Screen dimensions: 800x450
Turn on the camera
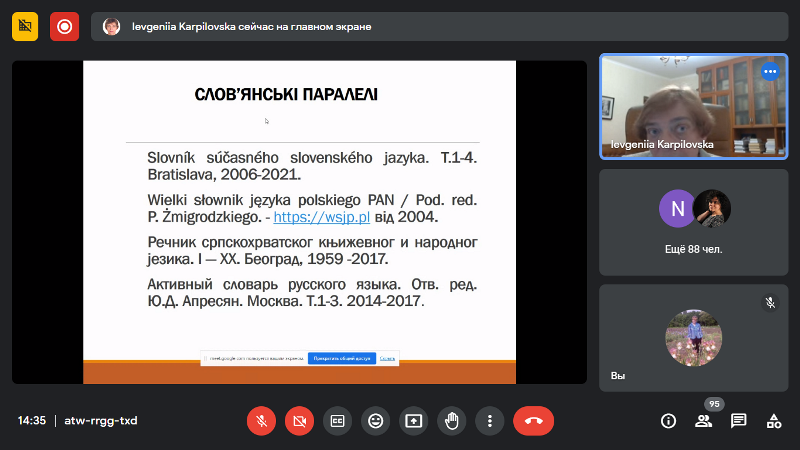(x=299, y=421)
